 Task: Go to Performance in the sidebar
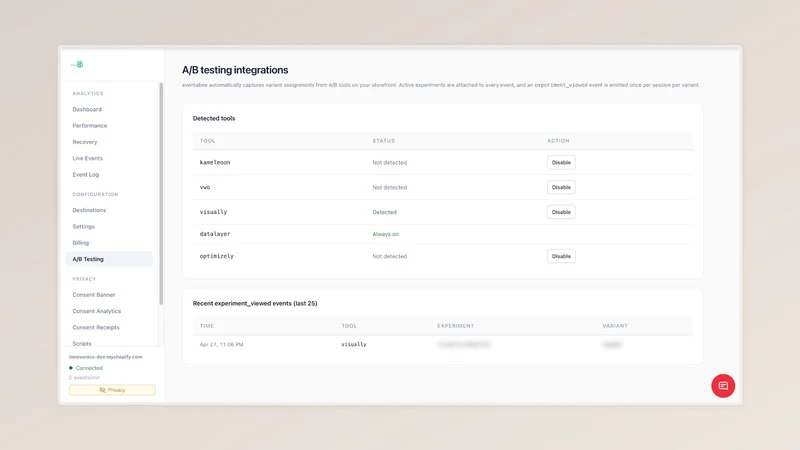(x=89, y=126)
